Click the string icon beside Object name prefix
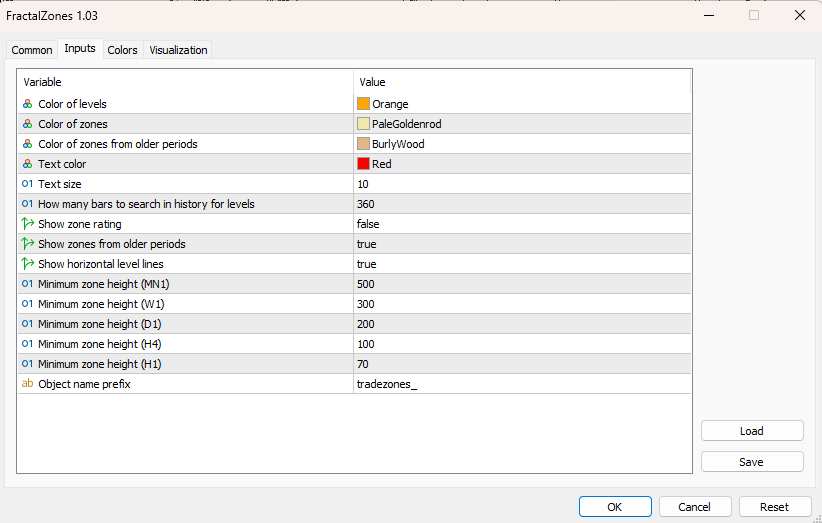The height and width of the screenshot is (523, 822). pyautogui.click(x=28, y=384)
